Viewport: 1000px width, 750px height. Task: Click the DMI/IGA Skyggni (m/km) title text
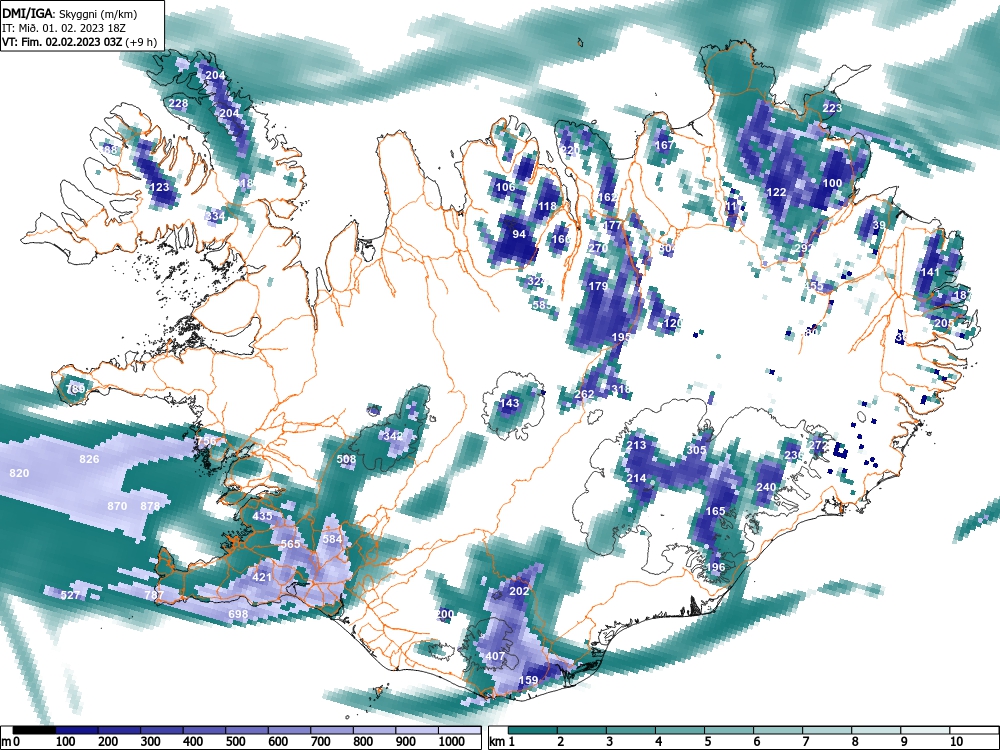point(69,13)
